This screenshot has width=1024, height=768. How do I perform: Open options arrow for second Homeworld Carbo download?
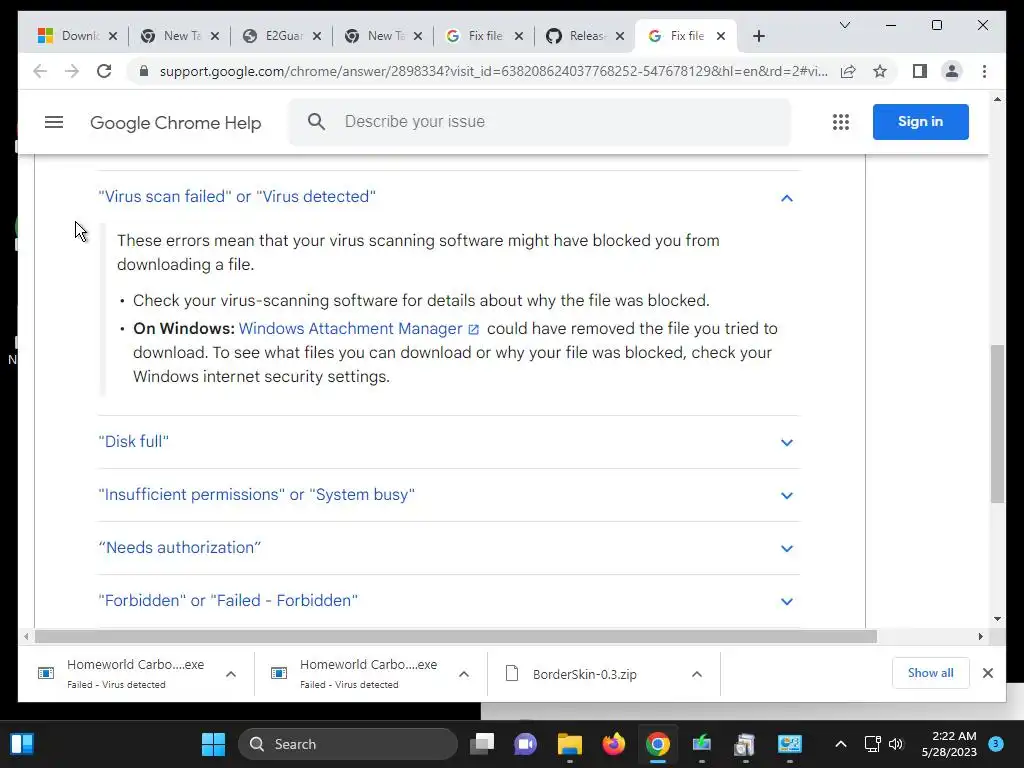point(464,674)
